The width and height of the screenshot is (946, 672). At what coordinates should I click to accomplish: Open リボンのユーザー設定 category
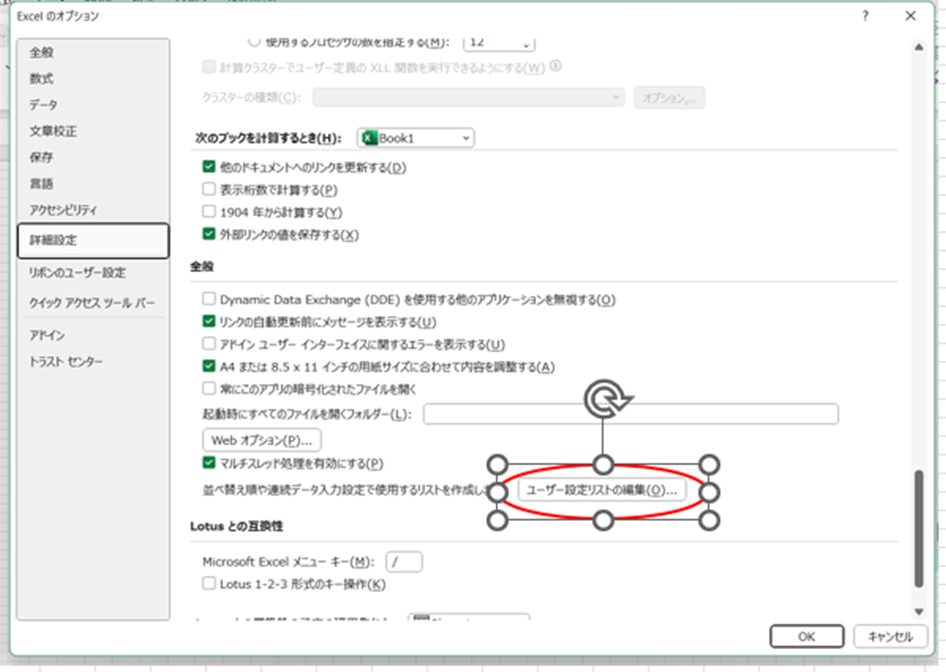click(x=78, y=272)
